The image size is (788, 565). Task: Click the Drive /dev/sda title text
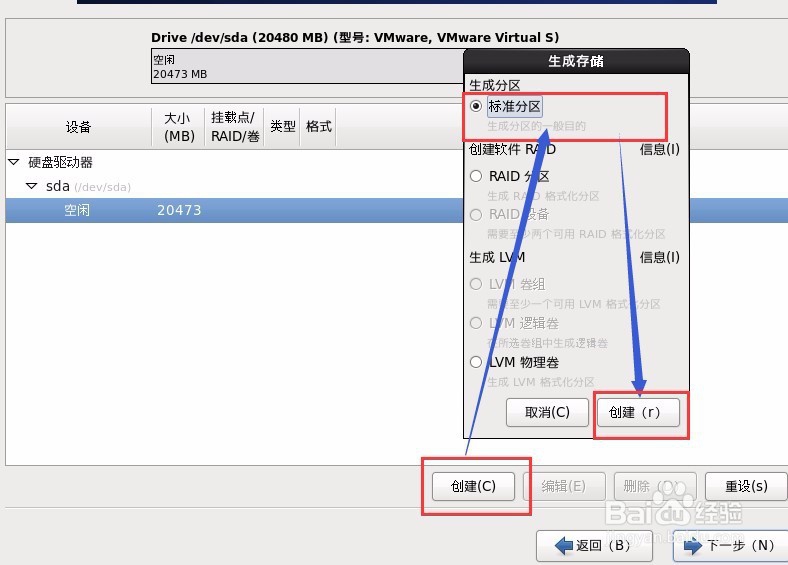pos(355,37)
